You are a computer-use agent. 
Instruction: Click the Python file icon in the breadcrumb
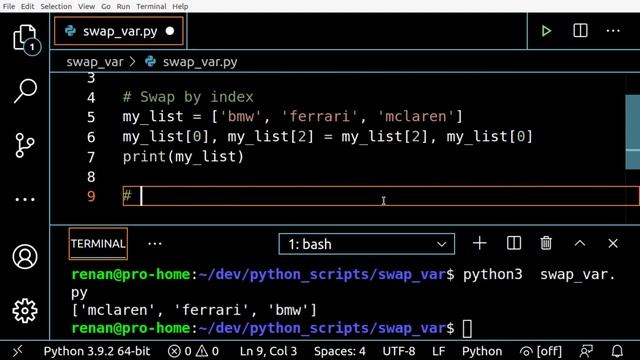[x=150, y=62]
